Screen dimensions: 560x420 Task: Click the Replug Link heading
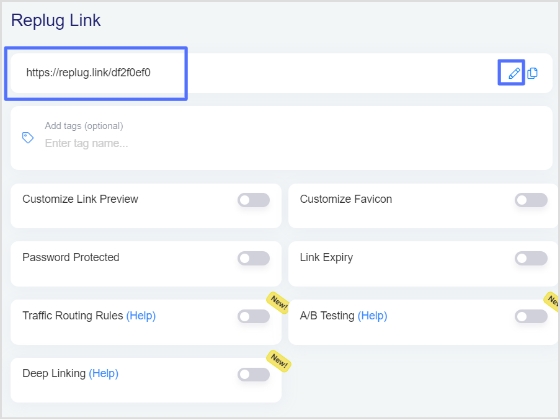[x=56, y=20]
